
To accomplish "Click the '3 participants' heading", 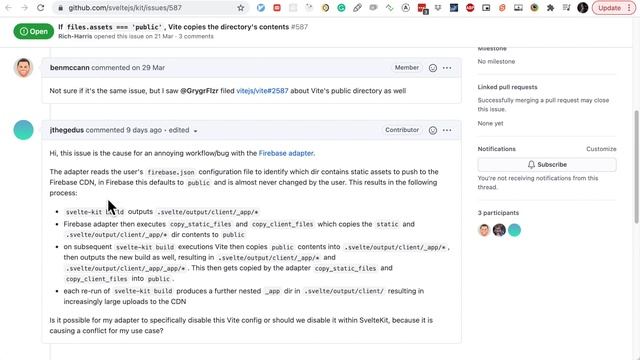I will 498,213.
